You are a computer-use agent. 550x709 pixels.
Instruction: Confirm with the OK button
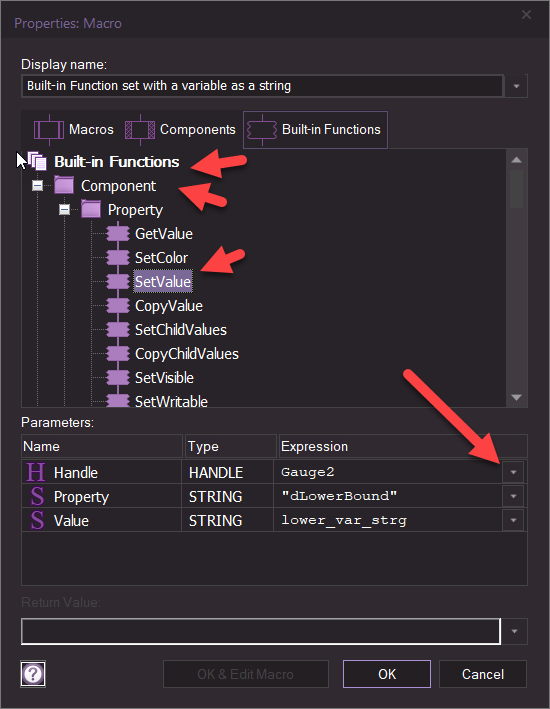[x=387, y=674]
